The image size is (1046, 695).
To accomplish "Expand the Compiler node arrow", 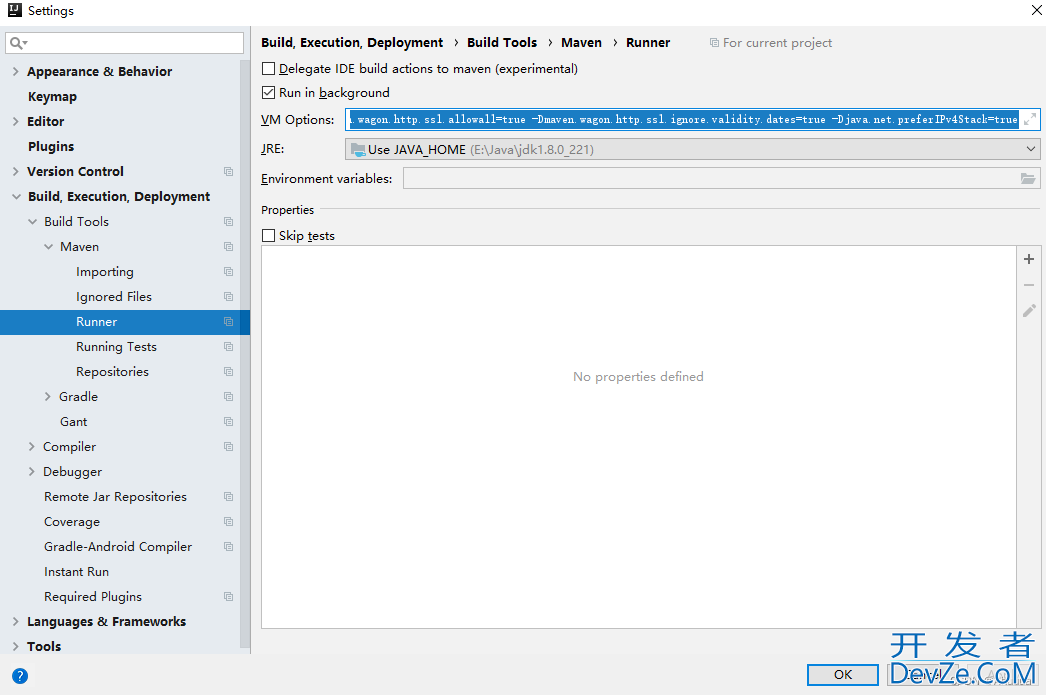I will pos(32,447).
